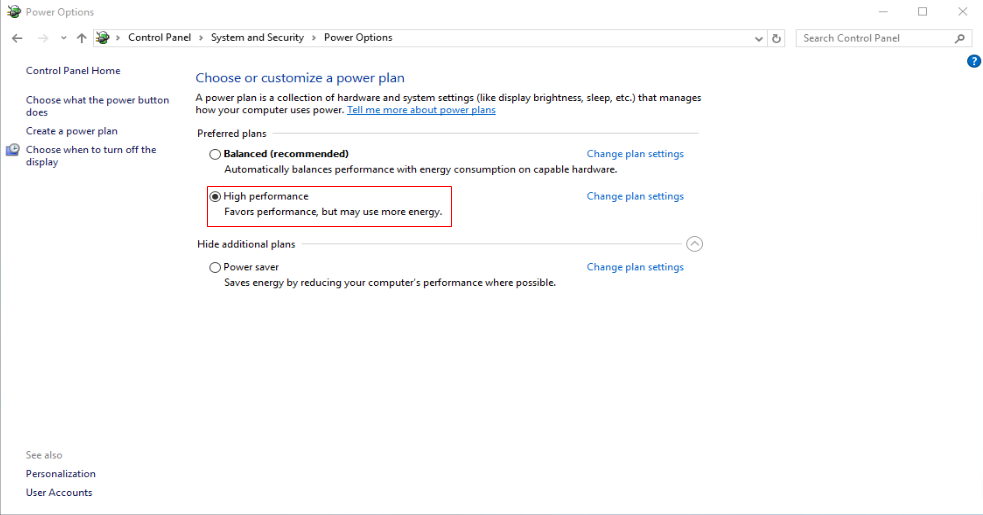The width and height of the screenshot is (983, 515).
Task: Go up one level with the up arrow
Action: 81,38
